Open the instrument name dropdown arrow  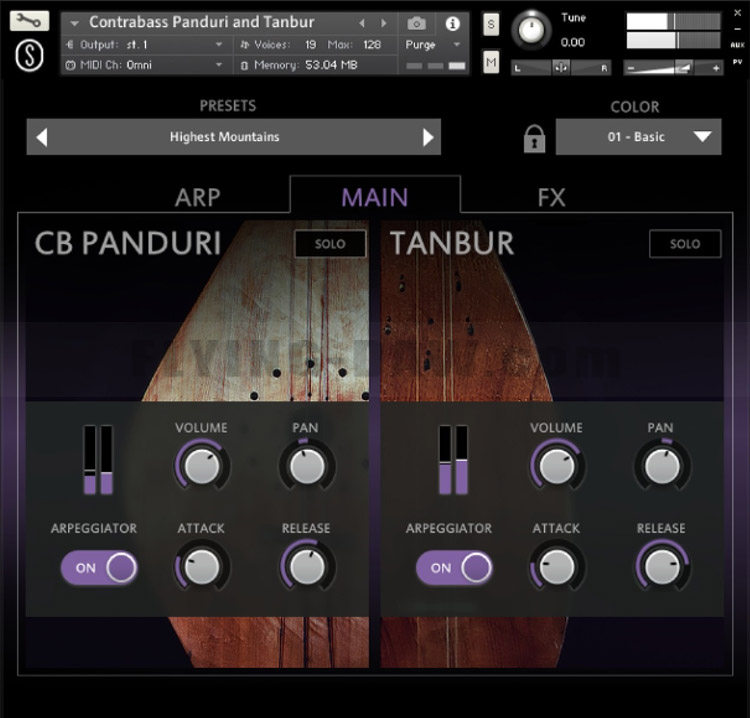click(x=74, y=23)
